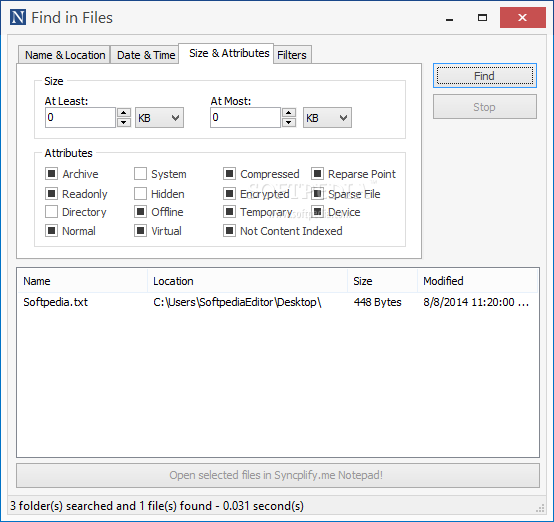
Task: Grab the window resize grip corner
Action: (x=540, y=508)
